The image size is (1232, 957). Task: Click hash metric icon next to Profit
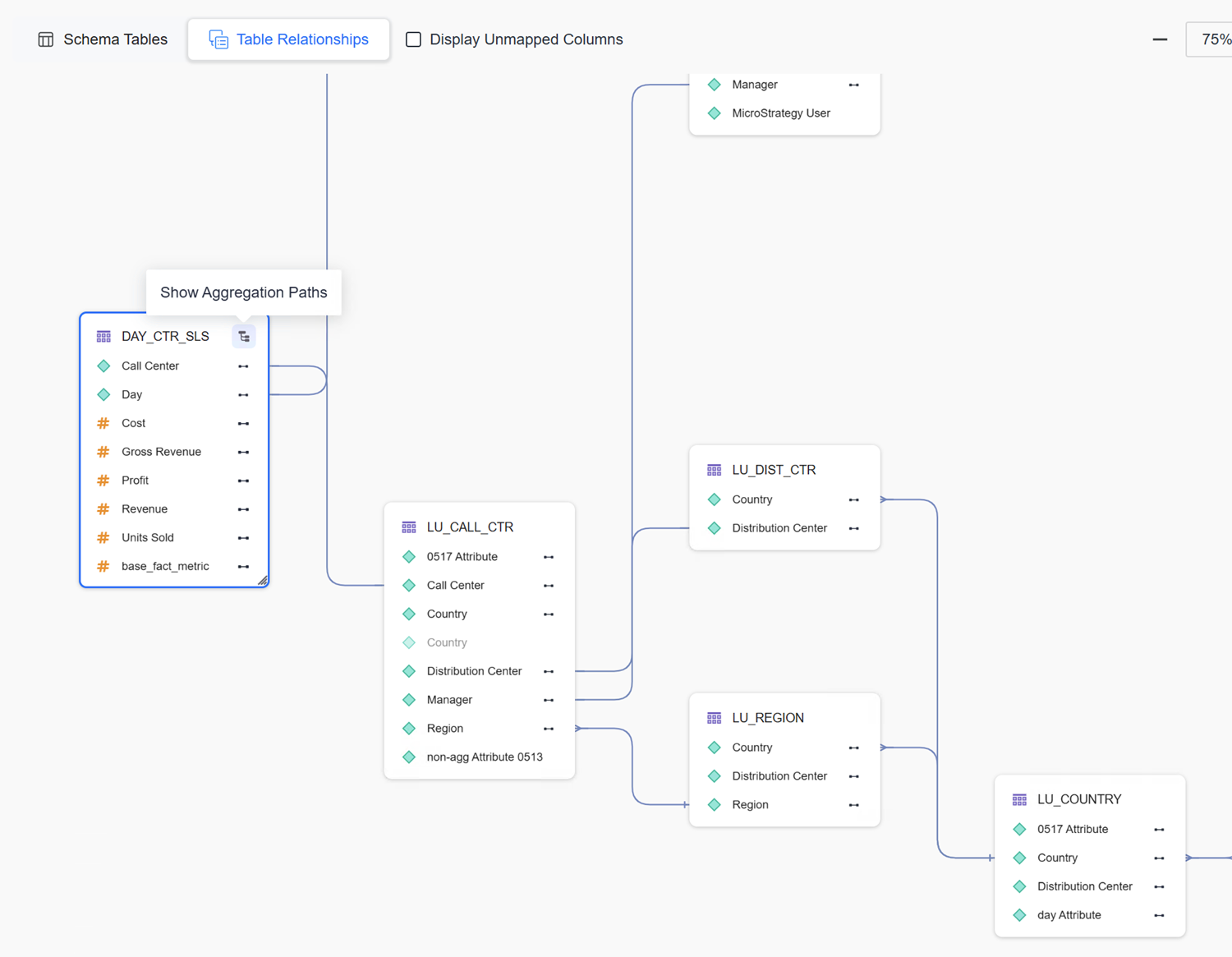tap(103, 481)
